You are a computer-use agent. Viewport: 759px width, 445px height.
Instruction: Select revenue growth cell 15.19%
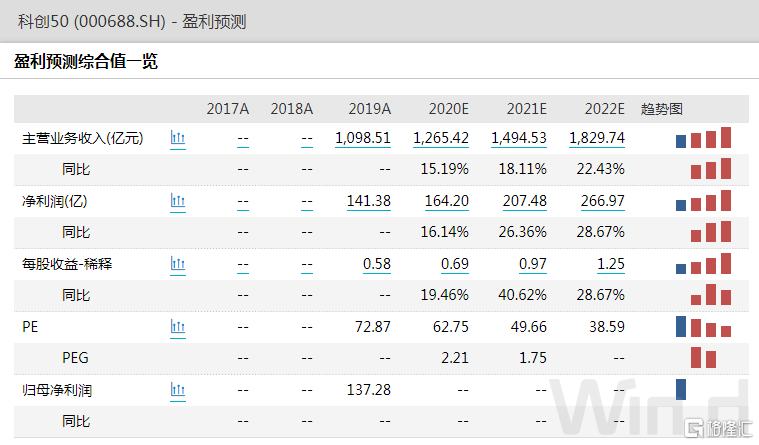(444, 169)
